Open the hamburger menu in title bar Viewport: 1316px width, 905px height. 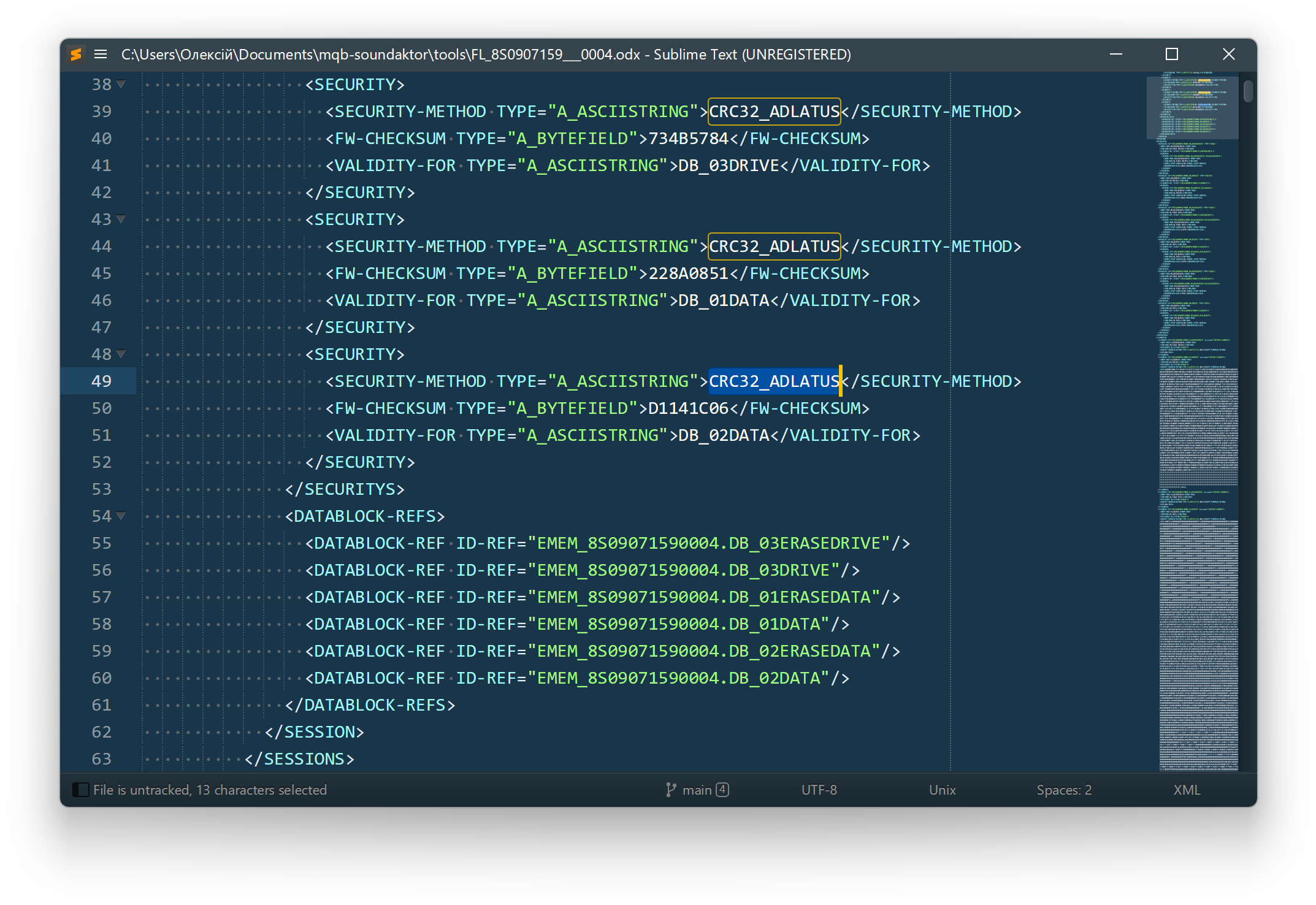coord(101,55)
